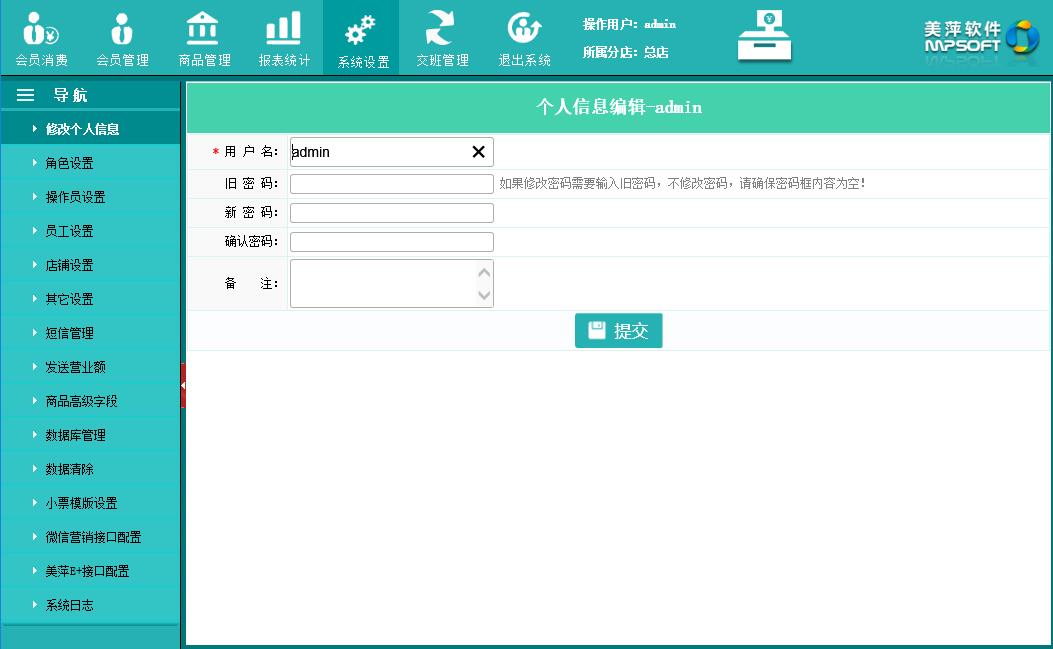Go to 系统日志 in sidebar
This screenshot has height=649, width=1053.
tap(69, 605)
